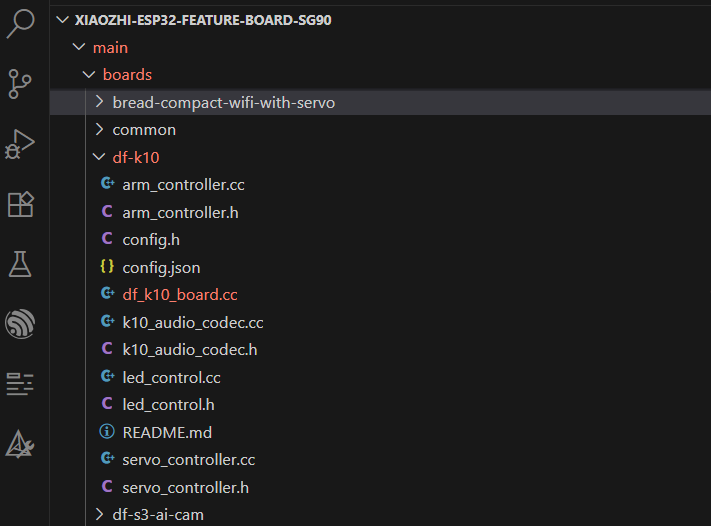
Task: Open the df_k10_board.cc file
Action: (180, 295)
